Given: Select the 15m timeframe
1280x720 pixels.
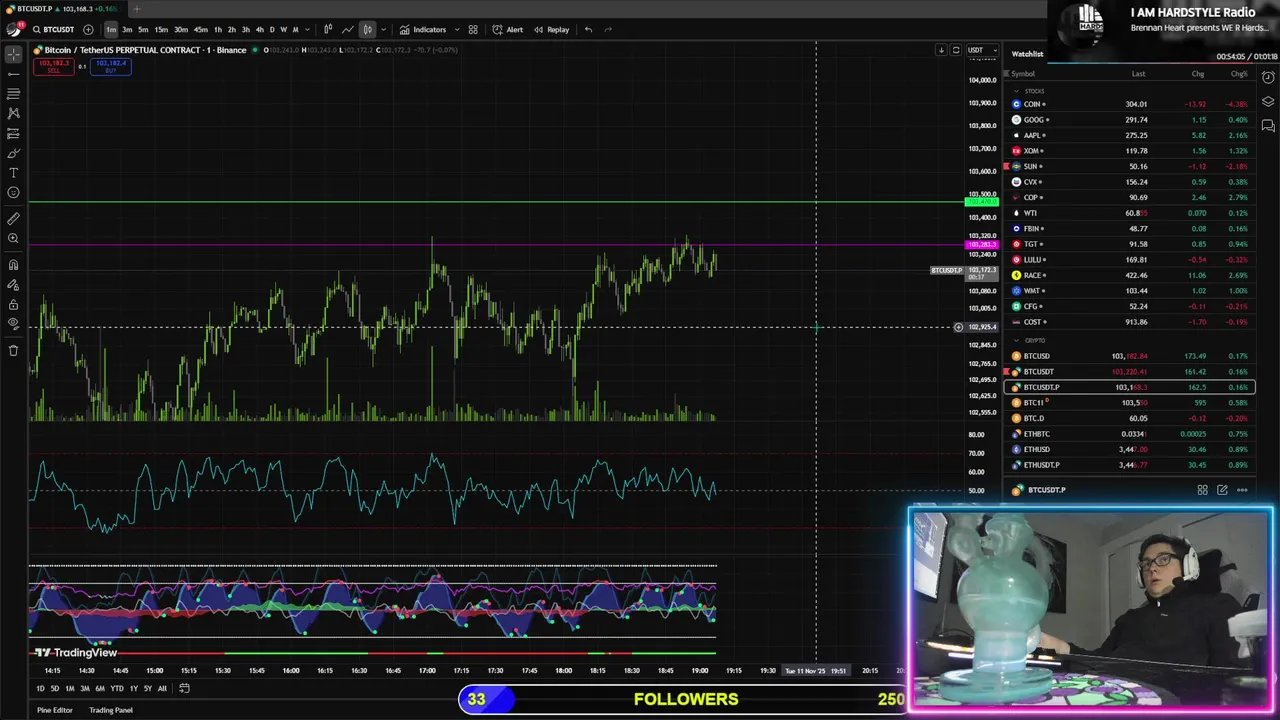Looking at the screenshot, I should click(161, 29).
